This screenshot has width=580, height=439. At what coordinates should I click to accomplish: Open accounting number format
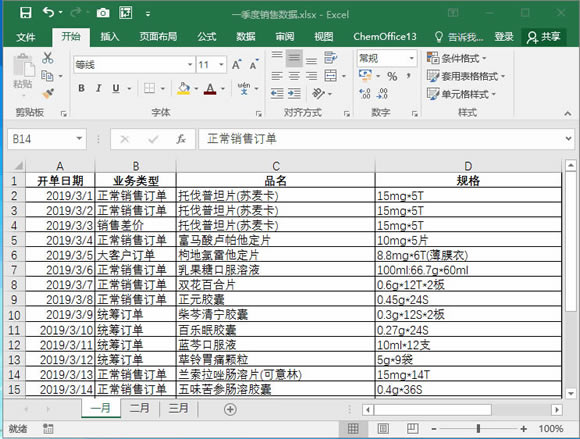point(365,75)
